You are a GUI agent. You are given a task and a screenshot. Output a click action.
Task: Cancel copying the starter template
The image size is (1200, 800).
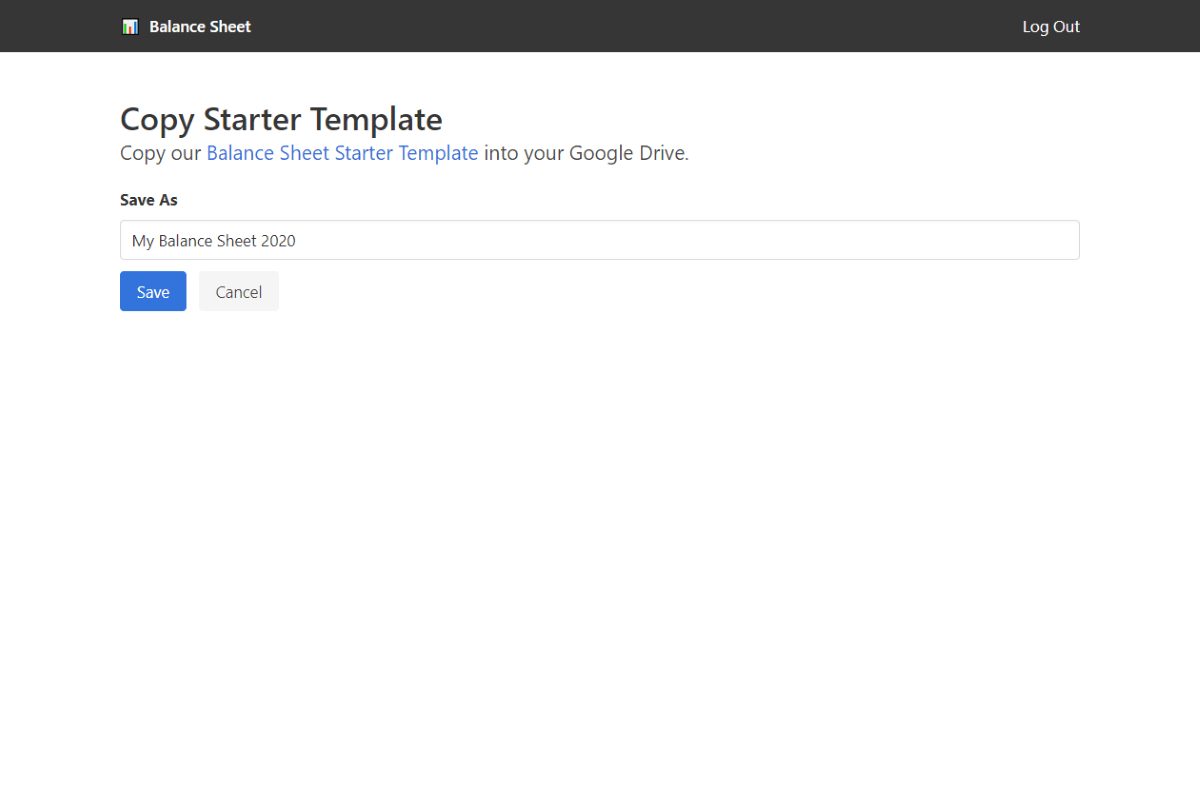pyautogui.click(x=238, y=291)
